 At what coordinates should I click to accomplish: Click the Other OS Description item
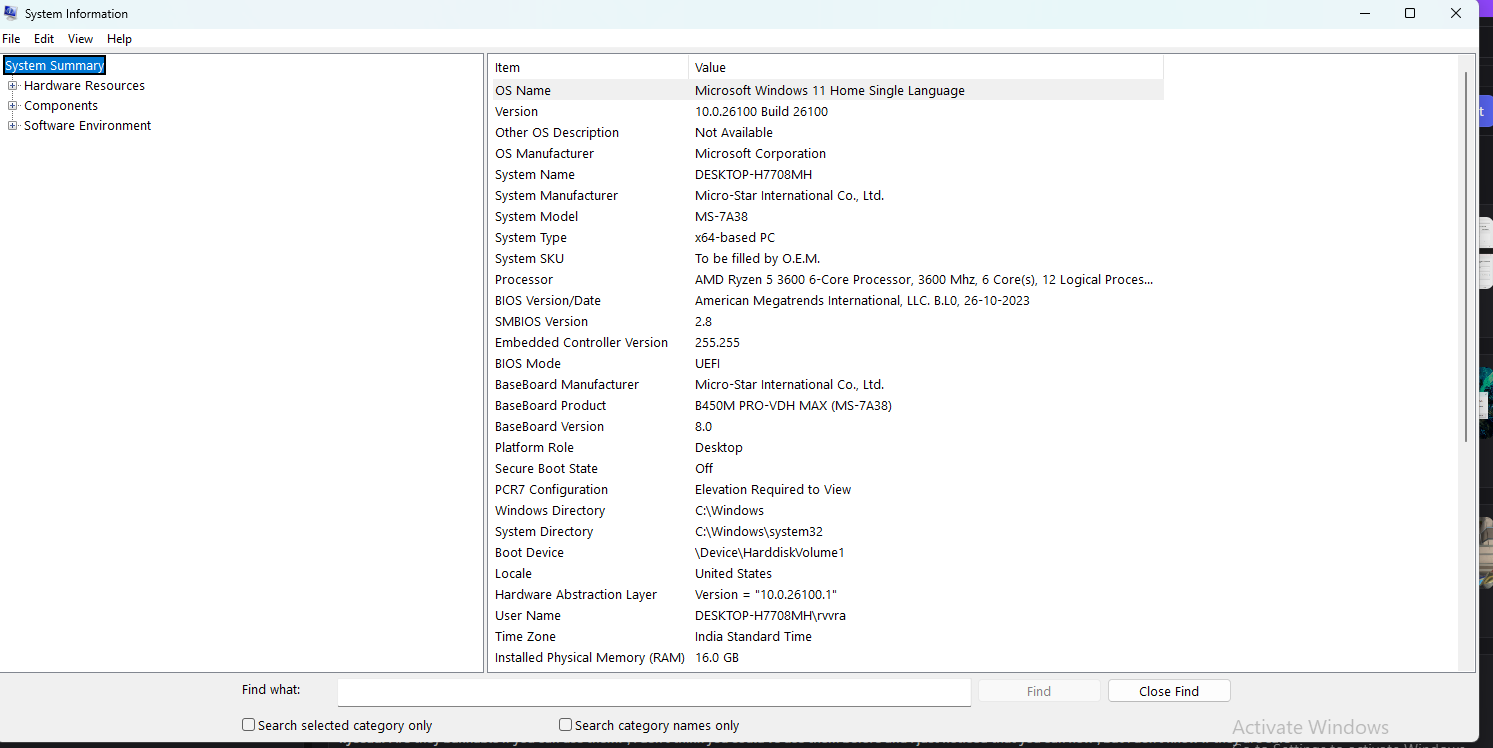557,133
